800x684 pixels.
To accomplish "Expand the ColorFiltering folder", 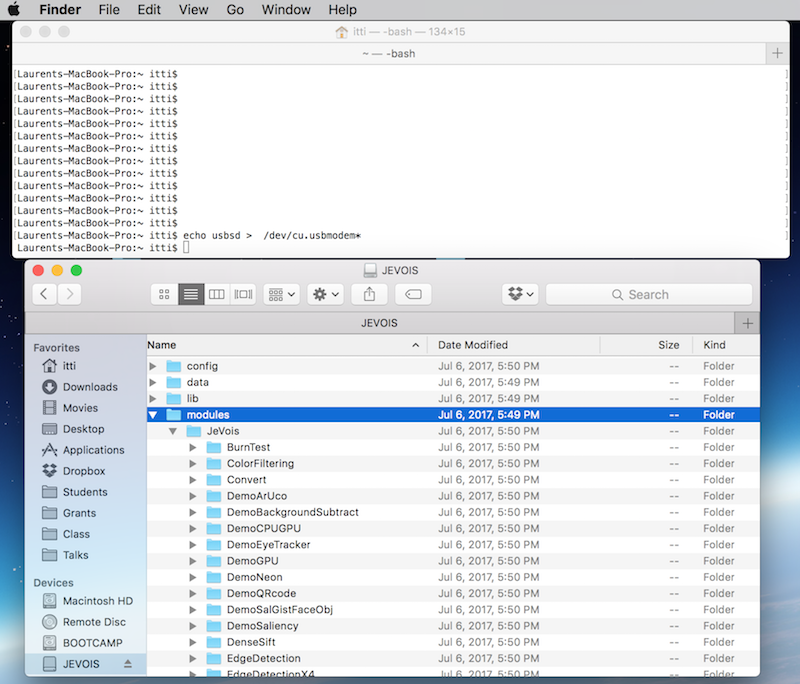I will 193,464.
